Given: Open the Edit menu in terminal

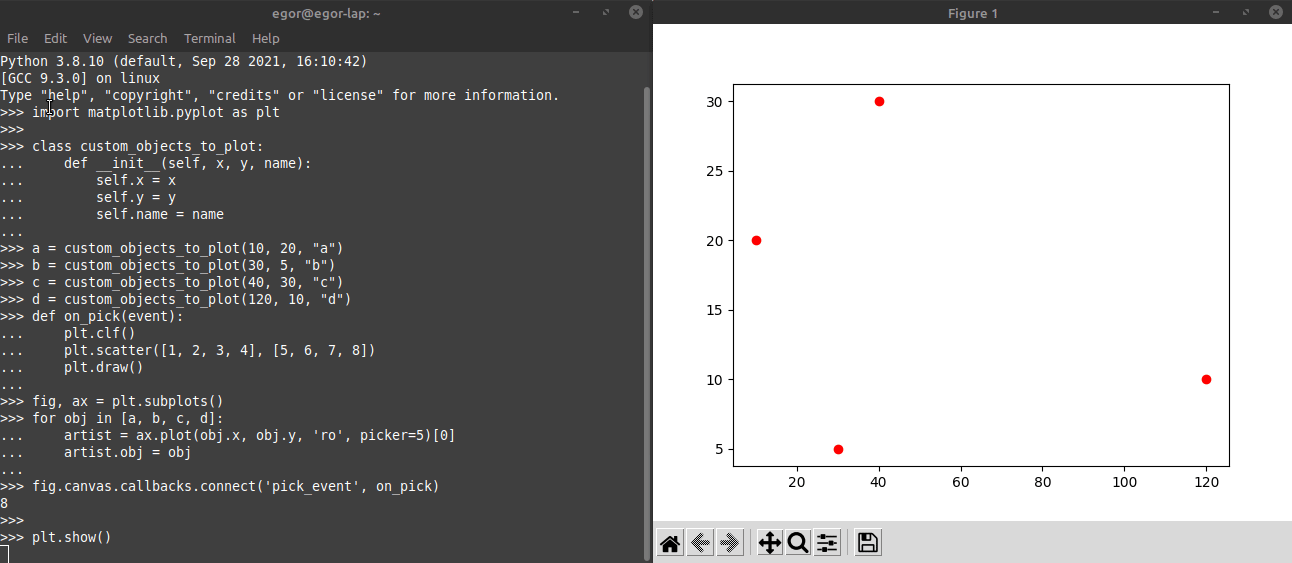Looking at the screenshot, I should click(55, 38).
